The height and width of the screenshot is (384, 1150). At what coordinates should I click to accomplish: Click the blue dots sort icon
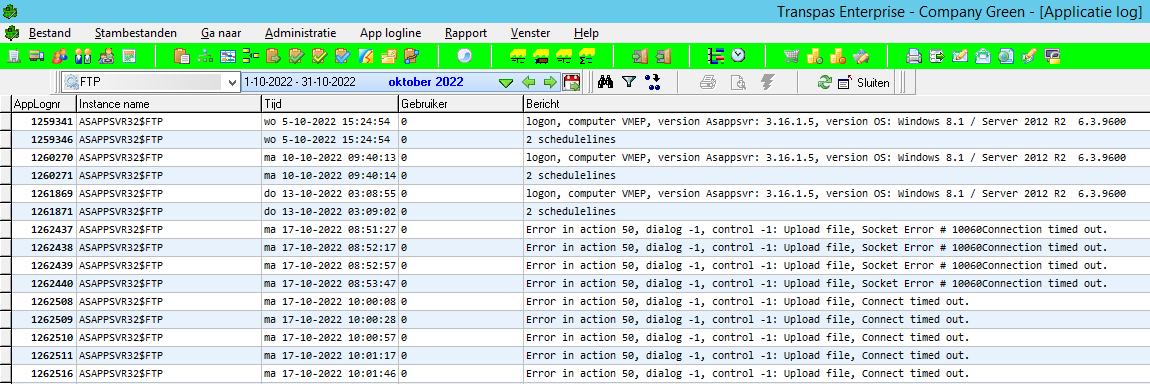click(x=652, y=82)
